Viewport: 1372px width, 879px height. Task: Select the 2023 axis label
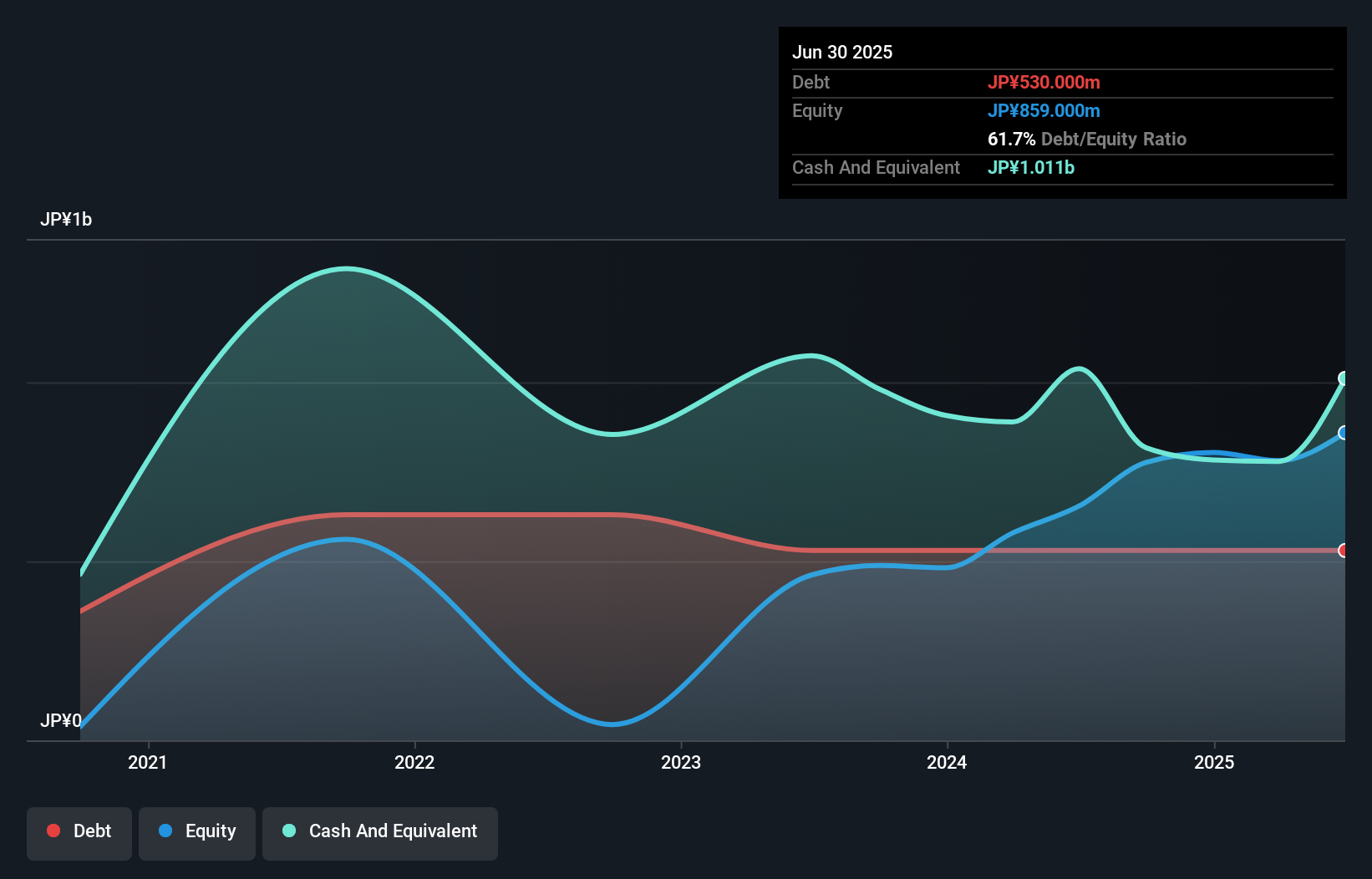(x=681, y=762)
